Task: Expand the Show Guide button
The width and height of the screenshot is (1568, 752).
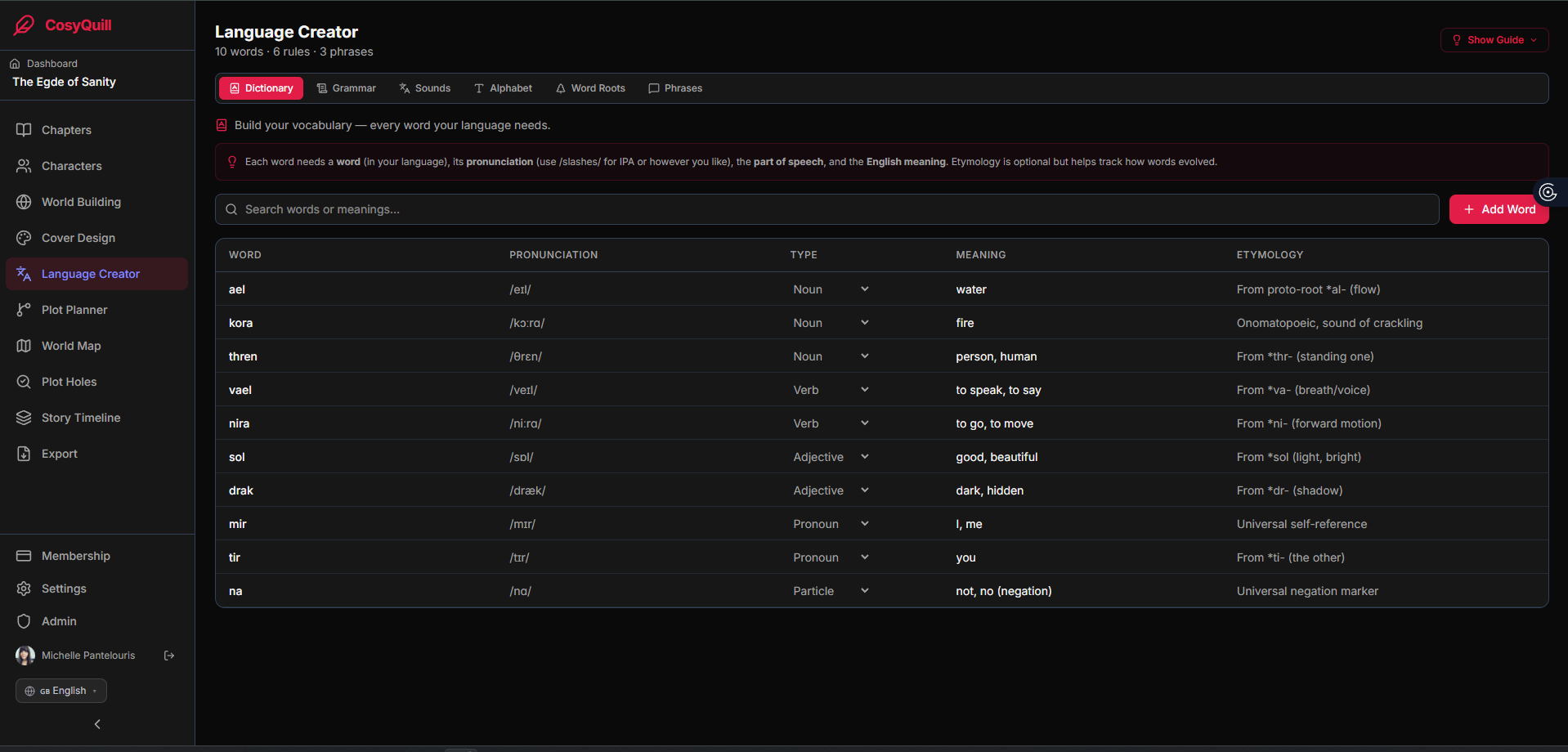Action: (1494, 40)
